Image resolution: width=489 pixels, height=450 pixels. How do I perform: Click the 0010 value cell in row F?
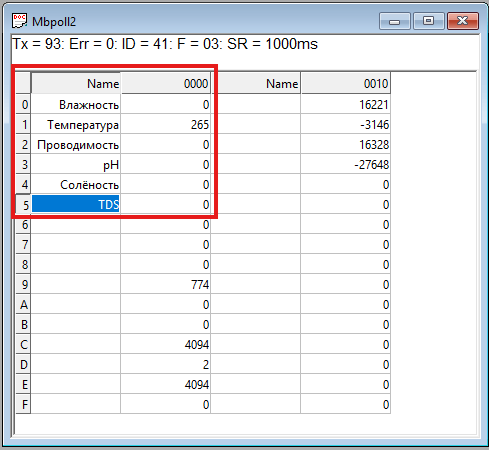346,404
